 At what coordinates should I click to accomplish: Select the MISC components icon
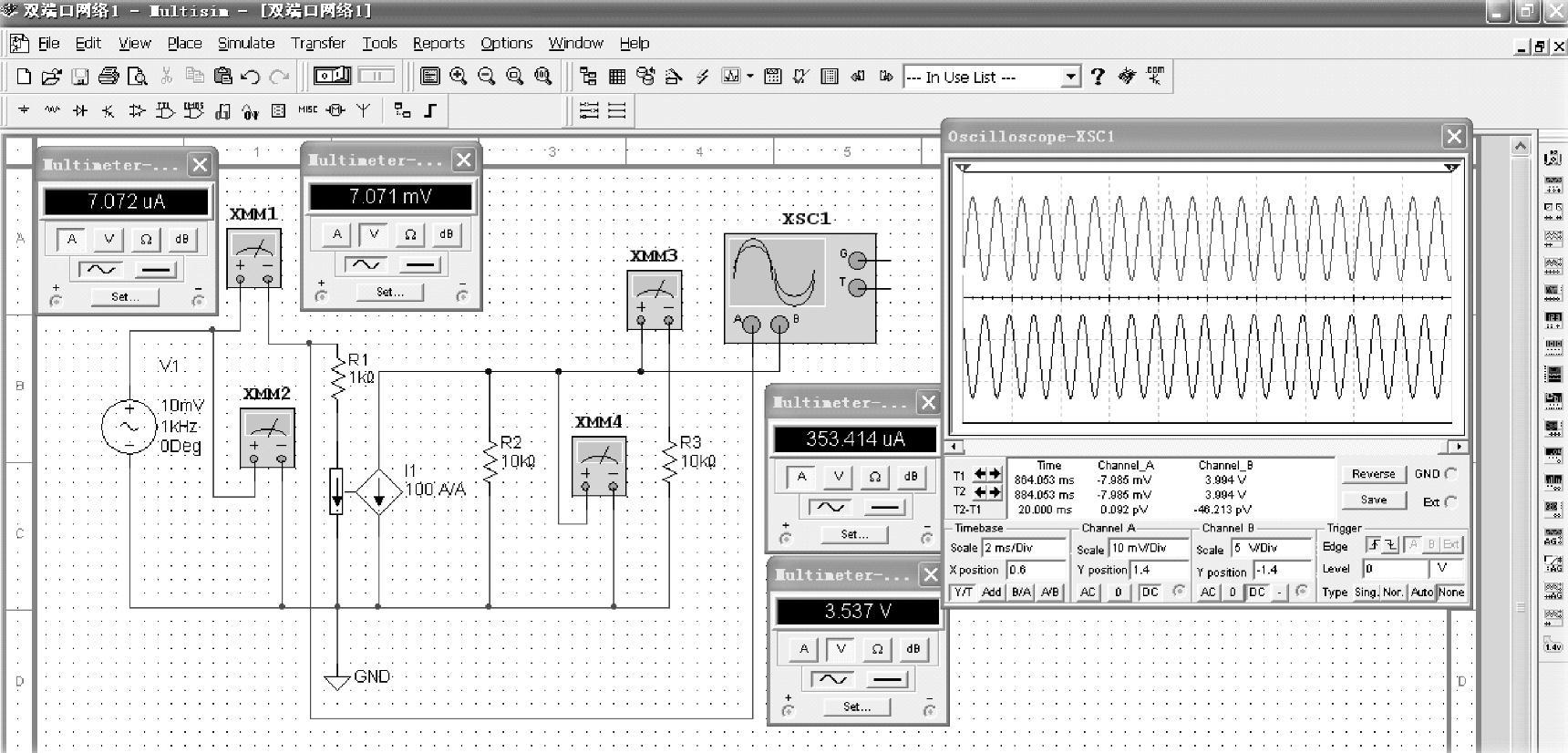point(308,110)
